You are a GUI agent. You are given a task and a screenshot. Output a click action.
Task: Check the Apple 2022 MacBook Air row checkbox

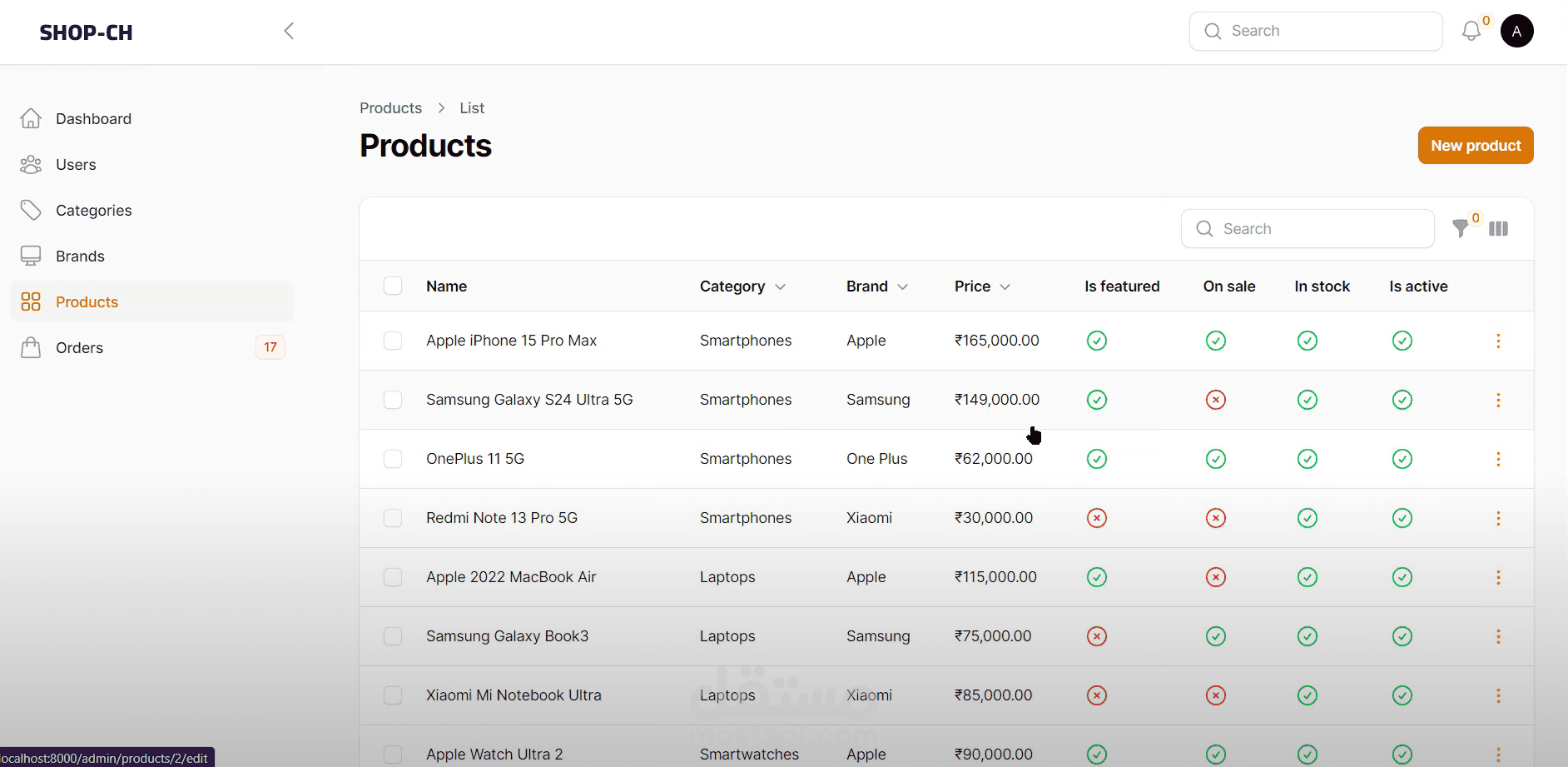point(393,577)
